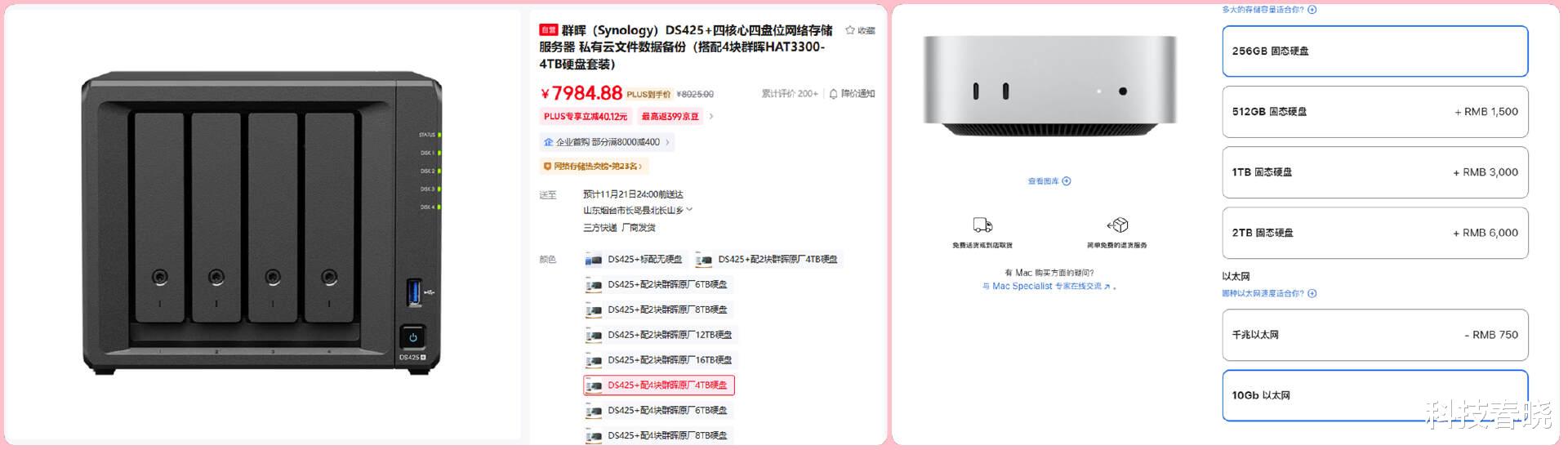Click the star favorite (收藏) icon

(x=850, y=30)
